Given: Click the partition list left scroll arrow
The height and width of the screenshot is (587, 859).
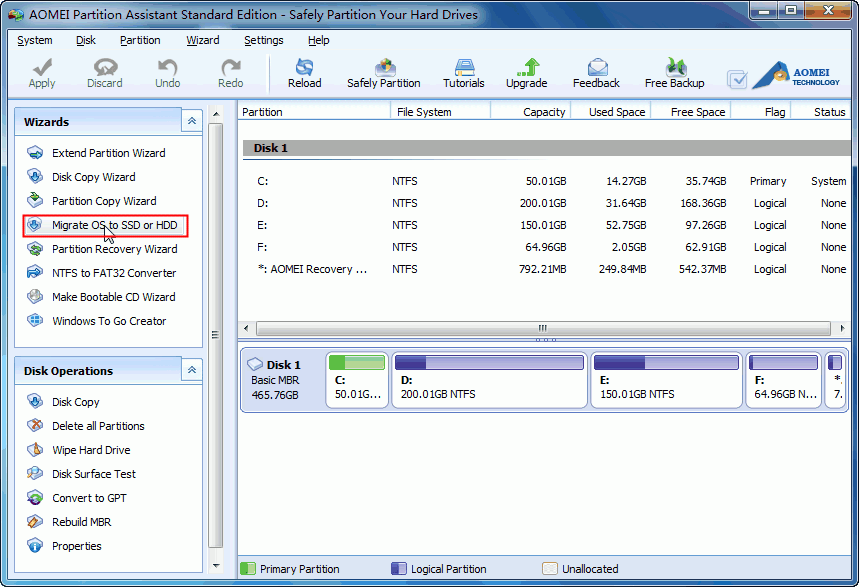Looking at the screenshot, I should pyautogui.click(x=246, y=328).
